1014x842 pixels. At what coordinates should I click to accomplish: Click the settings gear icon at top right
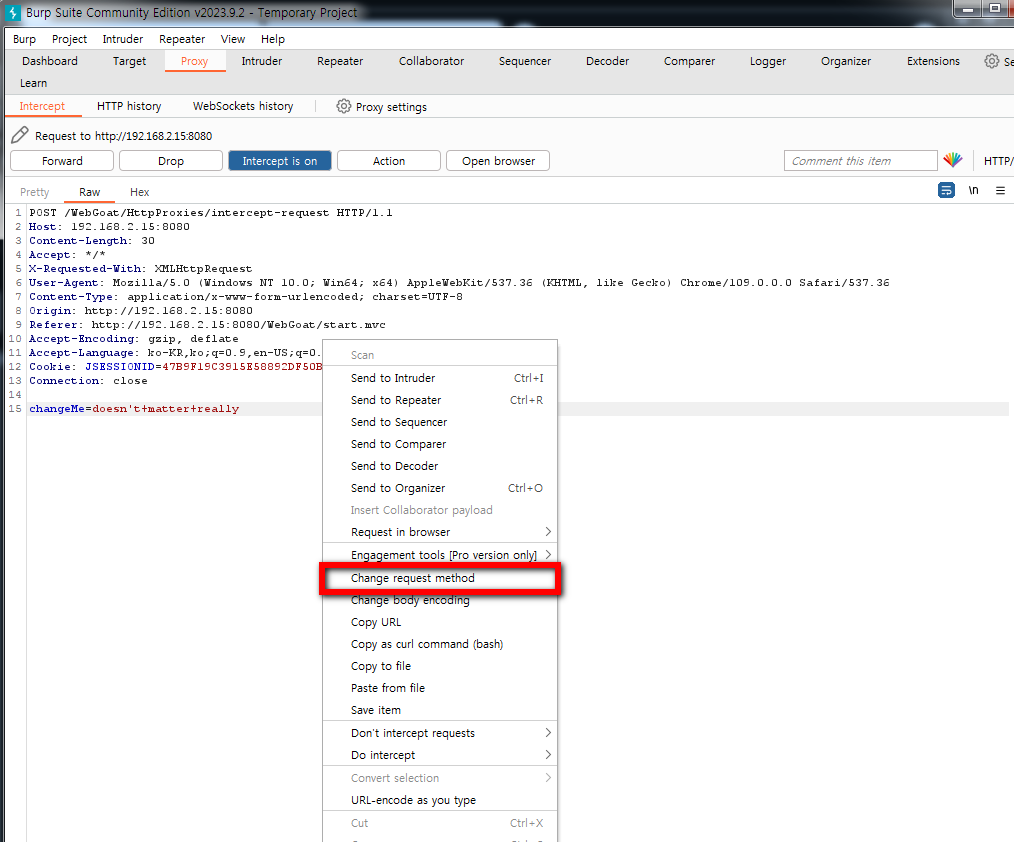[x=991, y=61]
